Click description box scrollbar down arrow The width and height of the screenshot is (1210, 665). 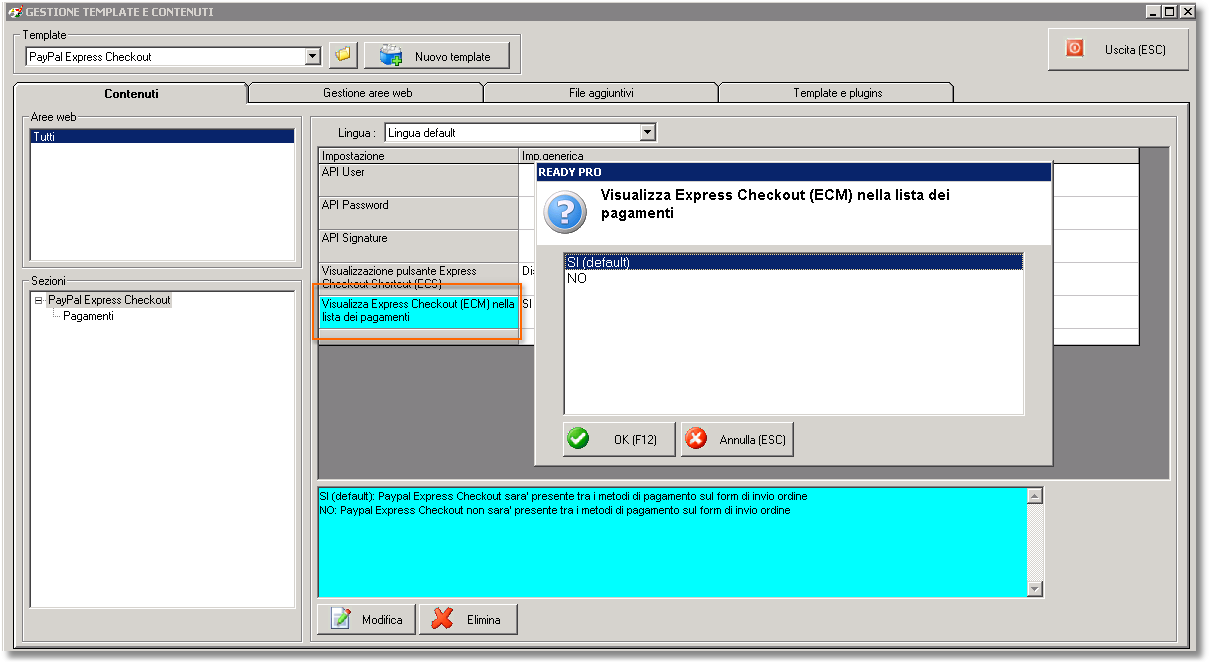click(1035, 589)
